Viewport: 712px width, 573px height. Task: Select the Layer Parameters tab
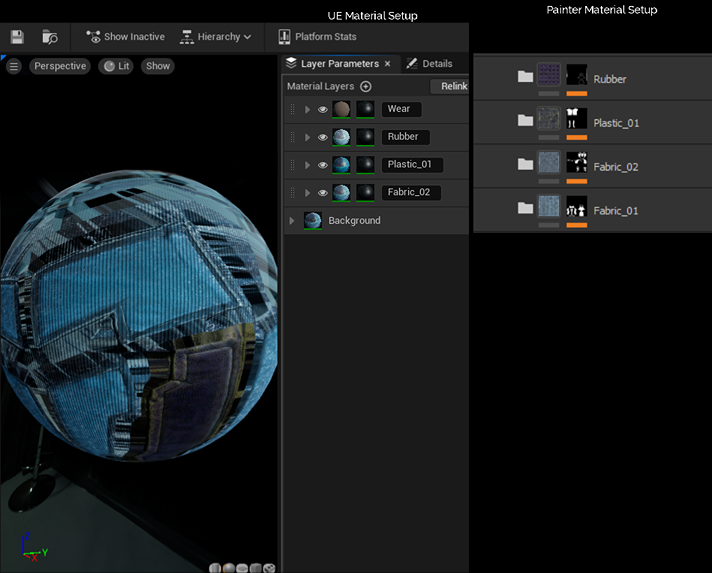coord(339,64)
